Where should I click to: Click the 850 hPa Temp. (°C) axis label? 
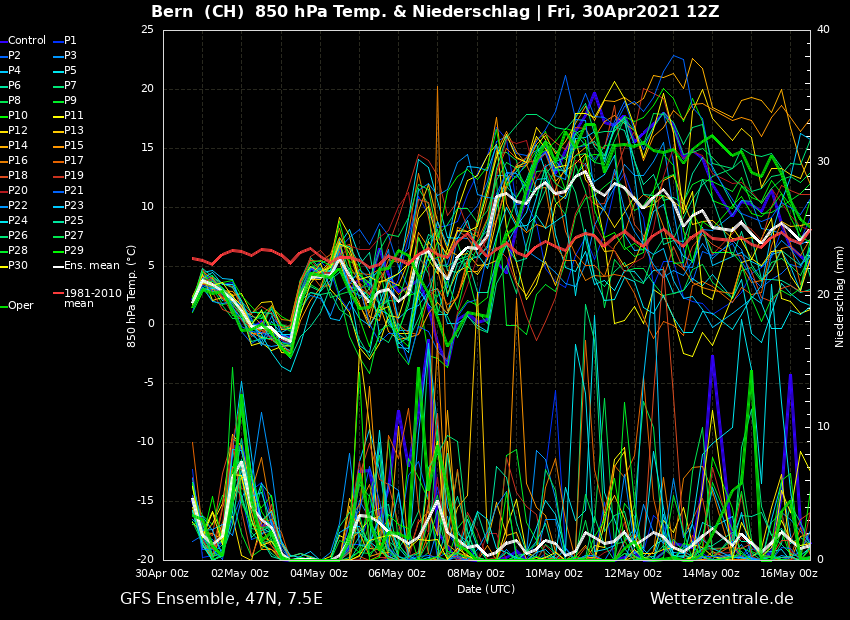point(132,296)
